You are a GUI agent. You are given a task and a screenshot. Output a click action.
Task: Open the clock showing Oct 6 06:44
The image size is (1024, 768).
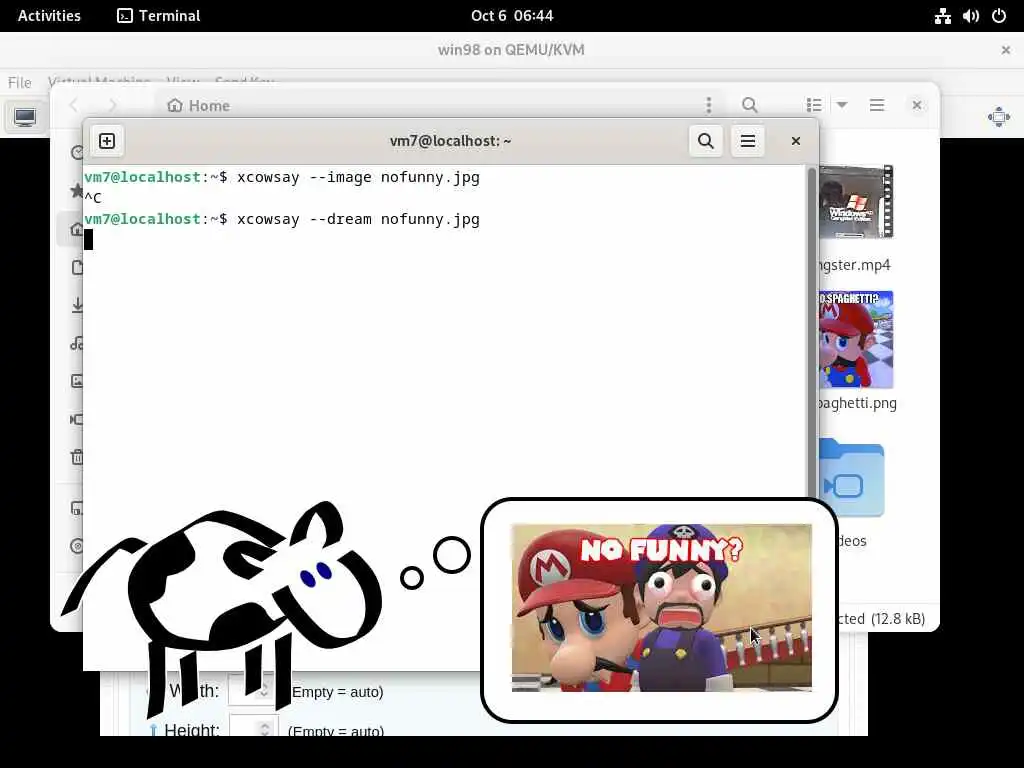(512, 16)
